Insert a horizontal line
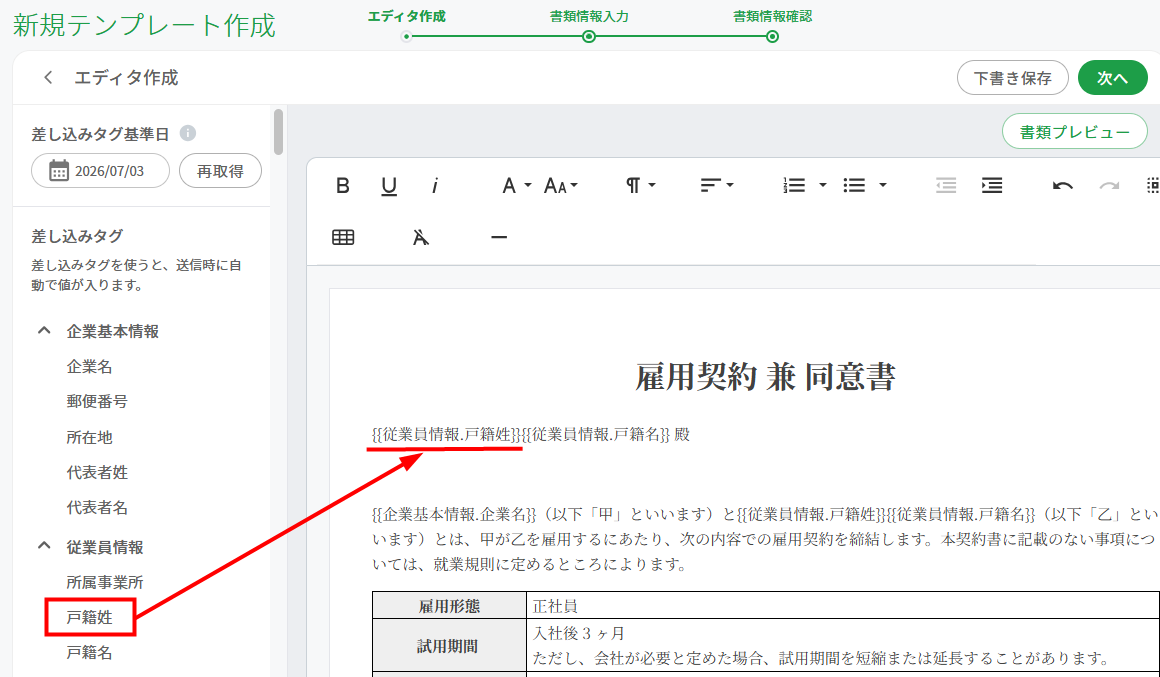This screenshot has width=1160, height=677. click(x=499, y=238)
